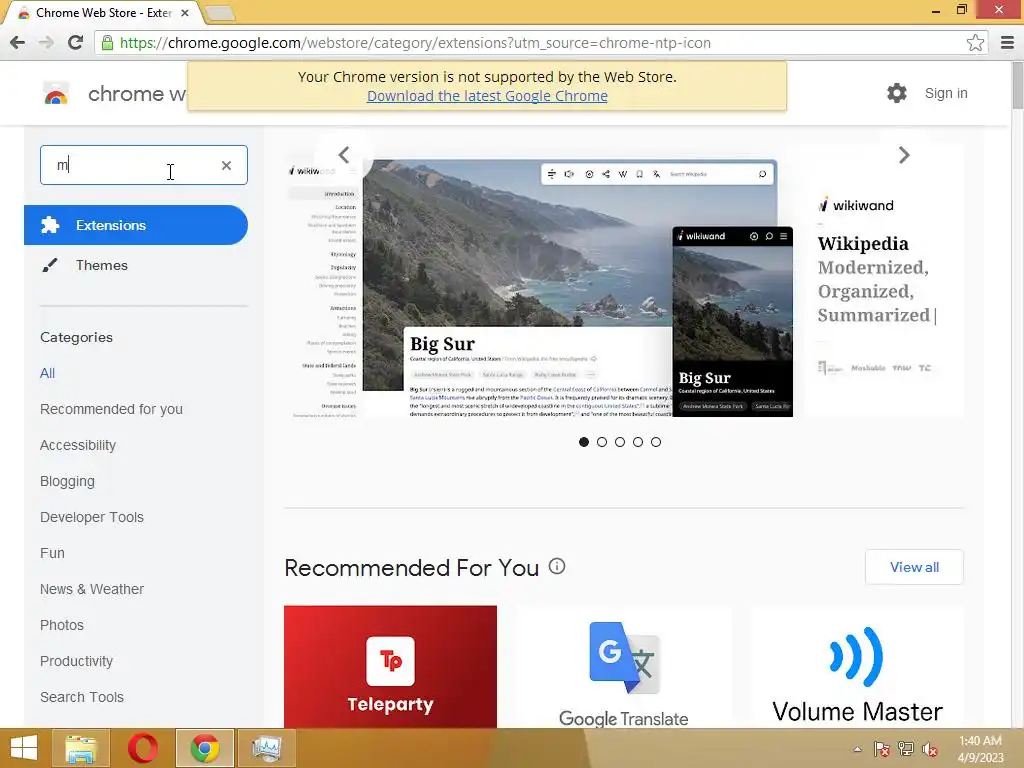Choose the News & Weather category
Image resolution: width=1024 pixels, height=768 pixels.
click(91, 589)
